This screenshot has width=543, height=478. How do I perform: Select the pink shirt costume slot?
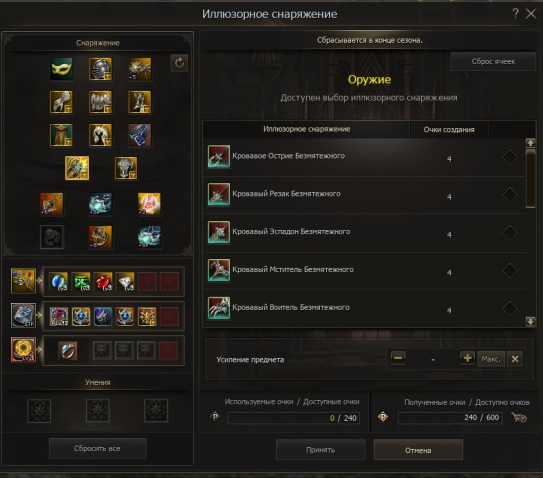(149, 204)
